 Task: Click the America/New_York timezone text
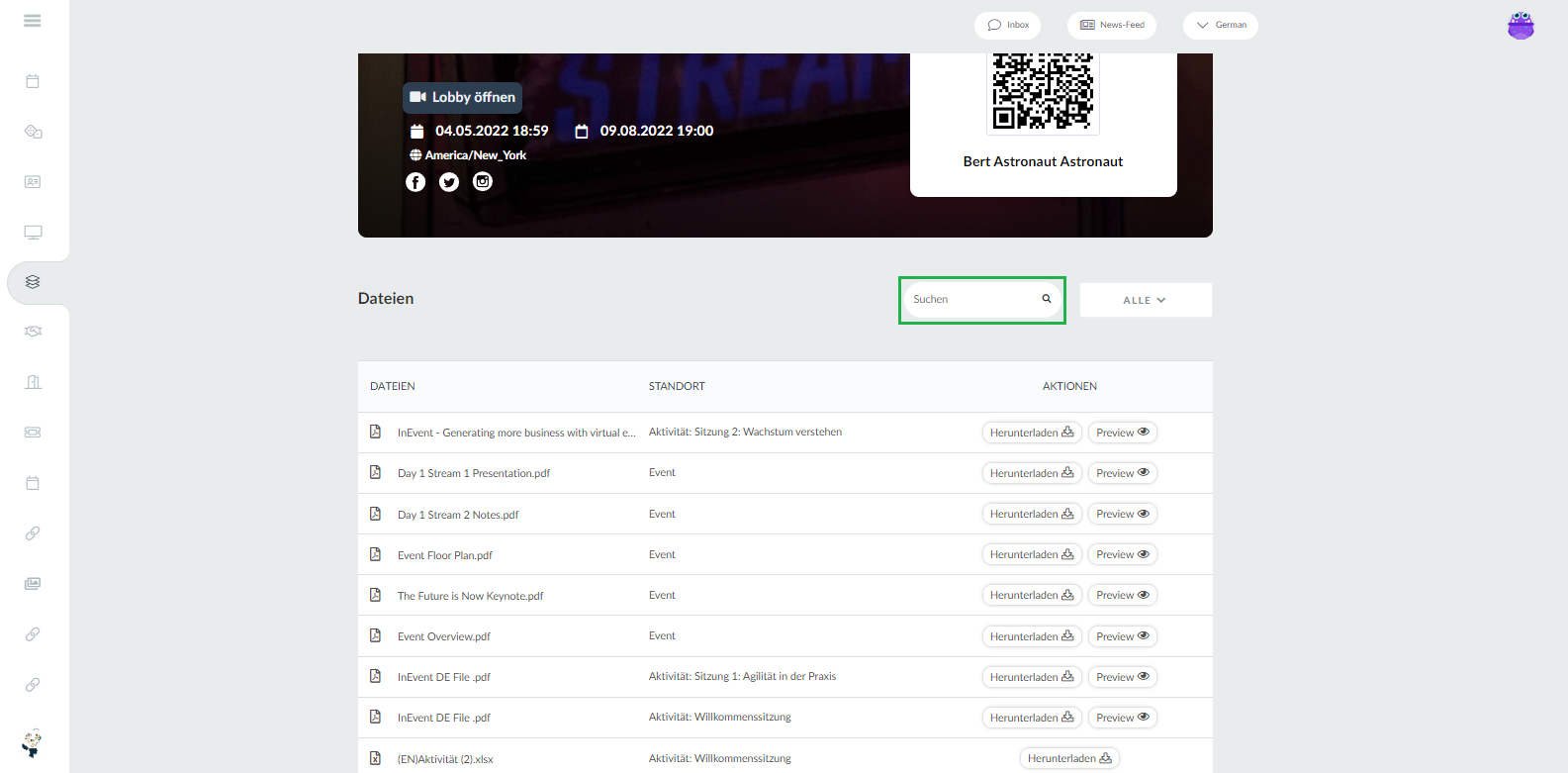tap(476, 155)
